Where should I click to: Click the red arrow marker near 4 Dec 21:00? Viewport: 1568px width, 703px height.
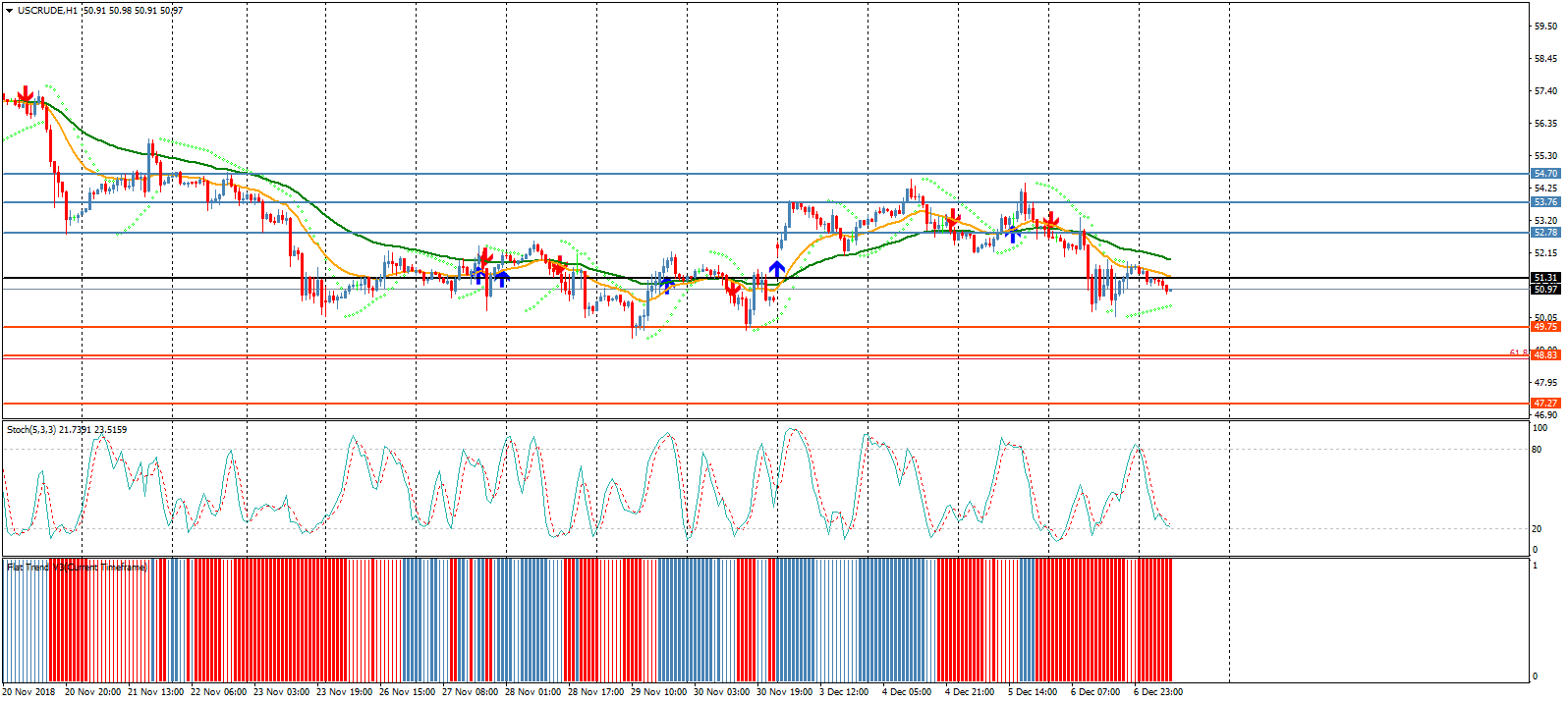point(951,220)
